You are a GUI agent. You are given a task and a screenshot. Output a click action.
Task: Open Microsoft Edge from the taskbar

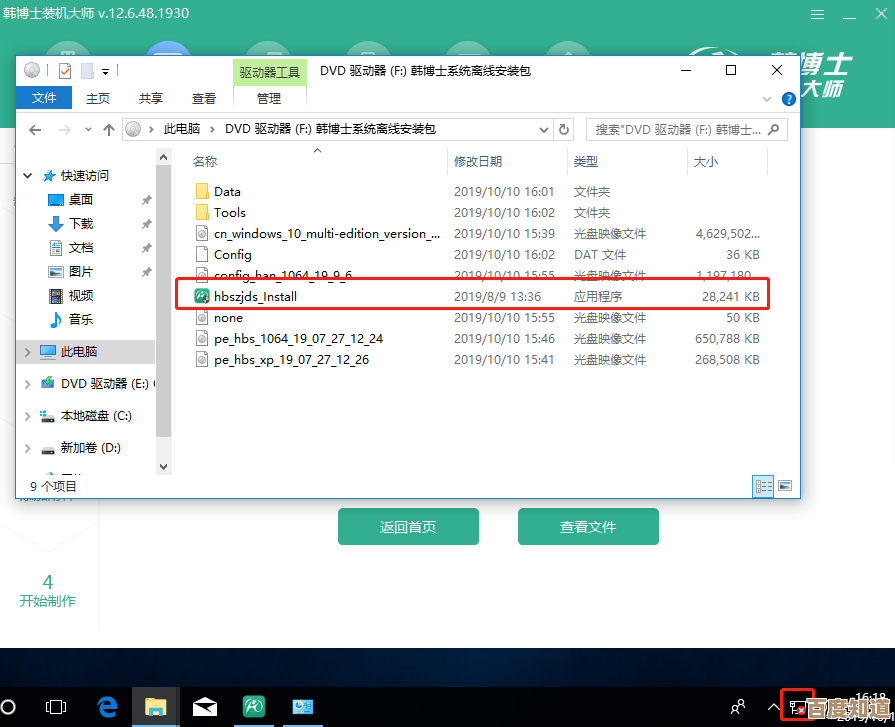coord(107,707)
